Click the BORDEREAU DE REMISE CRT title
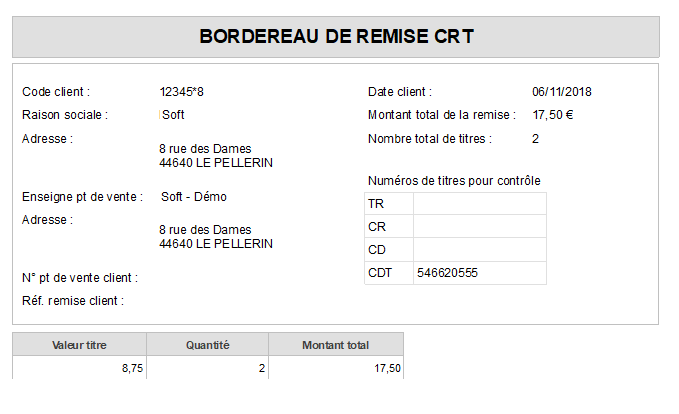 [336, 36]
